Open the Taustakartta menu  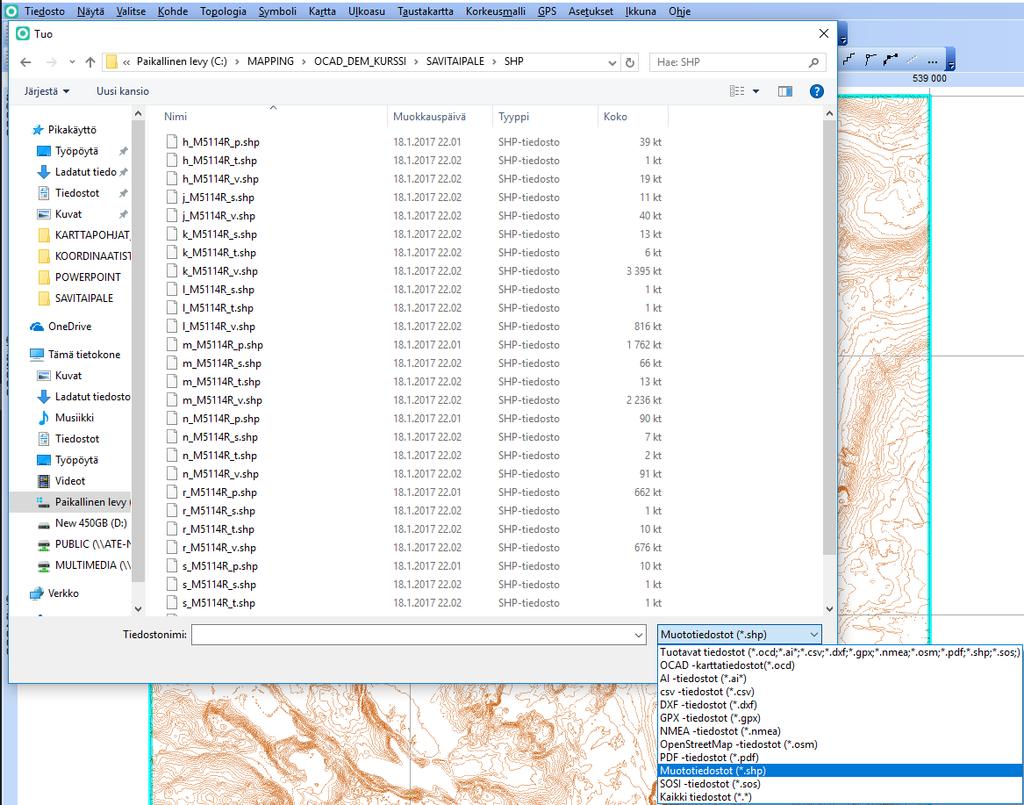[425, 11]
